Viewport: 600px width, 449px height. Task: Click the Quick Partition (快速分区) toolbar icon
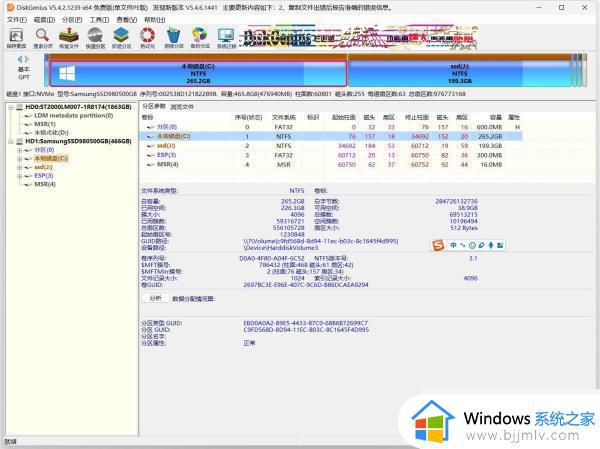95,38
